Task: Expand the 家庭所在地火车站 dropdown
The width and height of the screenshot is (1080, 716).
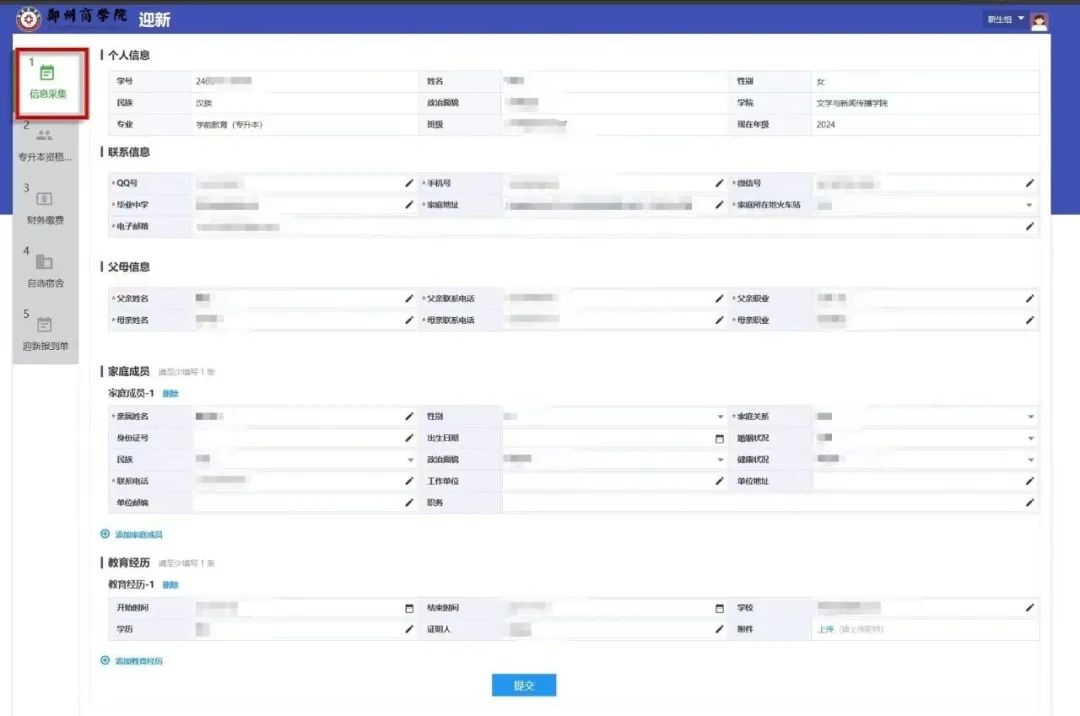Action: pos(1029,205)
